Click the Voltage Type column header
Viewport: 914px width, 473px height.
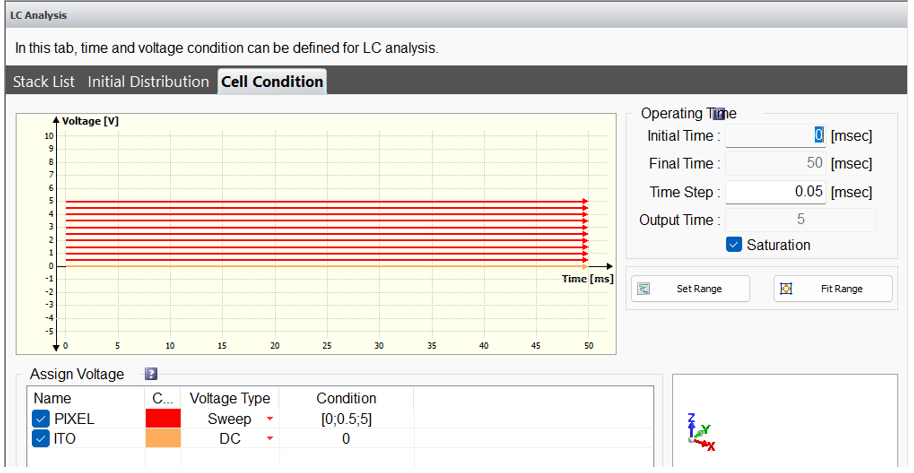[230, 398]
